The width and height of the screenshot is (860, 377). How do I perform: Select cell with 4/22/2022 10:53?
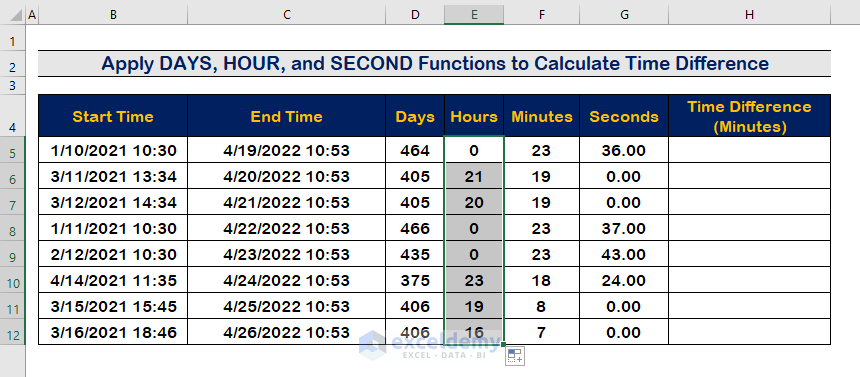(286, 228)
